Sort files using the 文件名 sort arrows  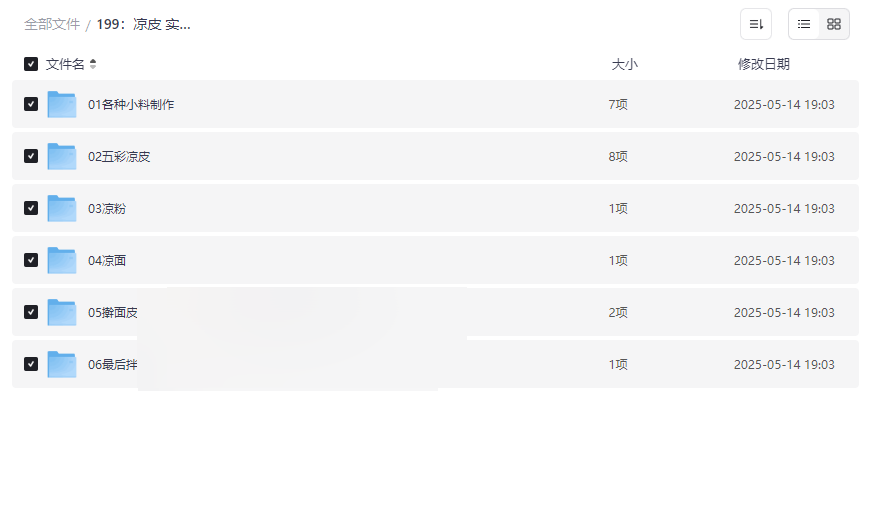tap(93, 64)
